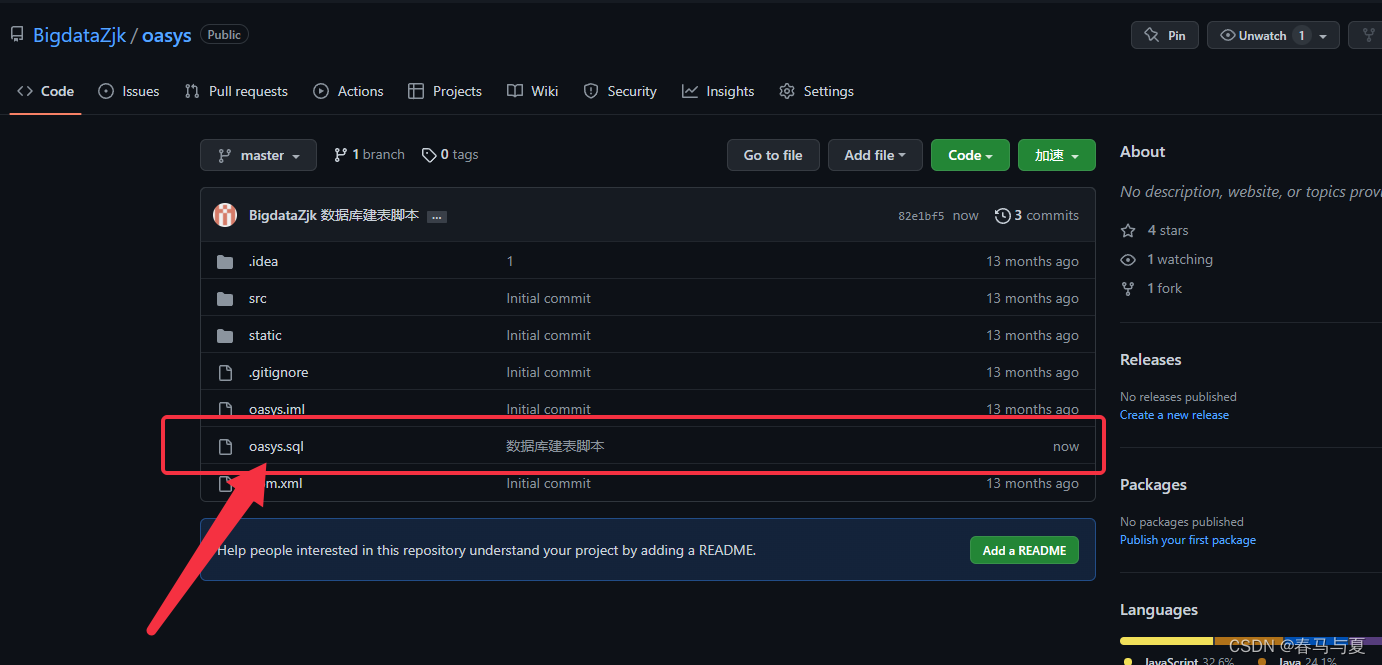Open Initial commit link on .gitignore row

click(548, 372)
